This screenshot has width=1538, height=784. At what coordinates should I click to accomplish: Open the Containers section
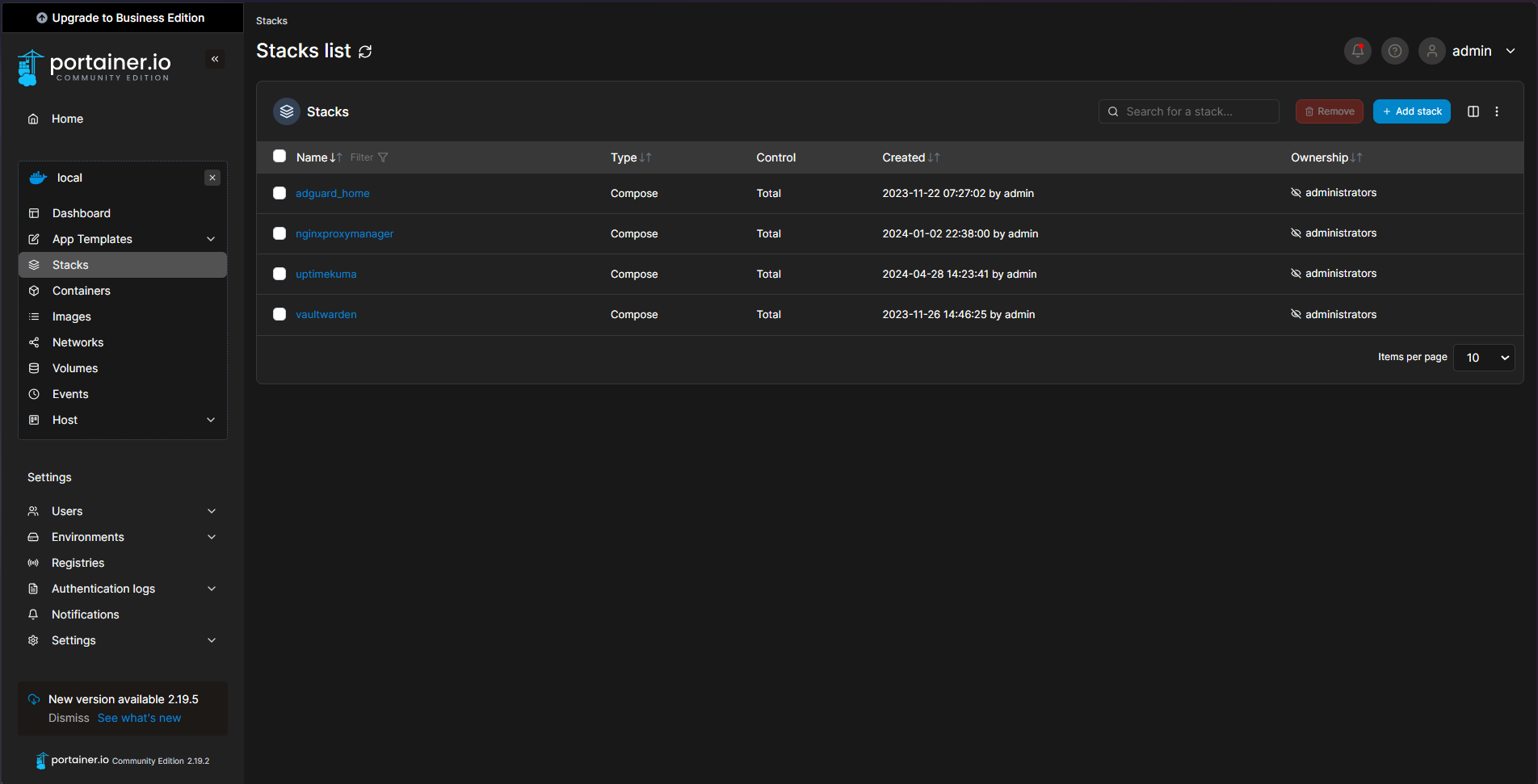[x=81, y=290]
